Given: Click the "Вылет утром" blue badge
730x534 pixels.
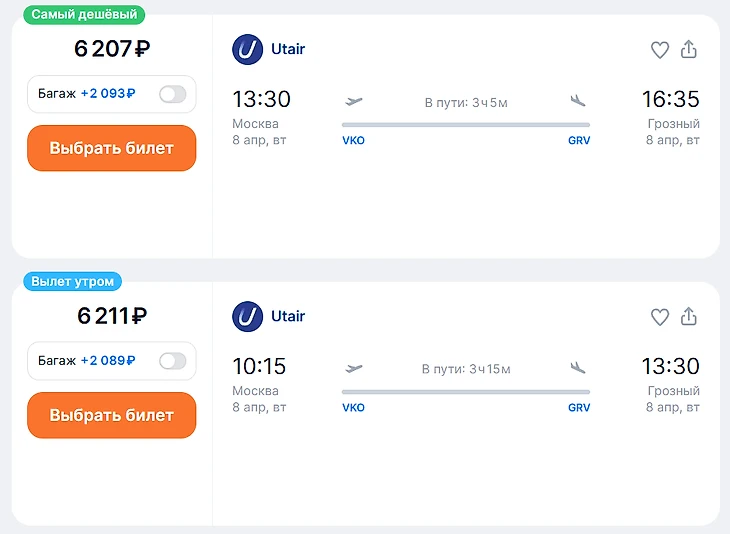Looking at the screenshot, I should pyautogui.click(x=72, y=282).
